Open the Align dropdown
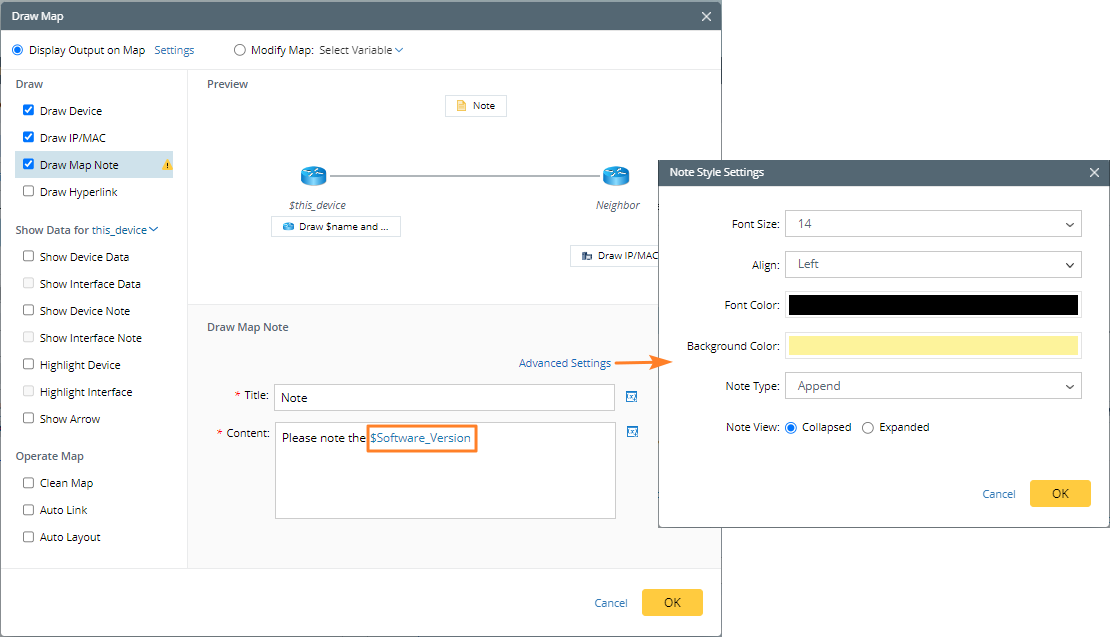 pyautogui.click(x=933, y=264)
